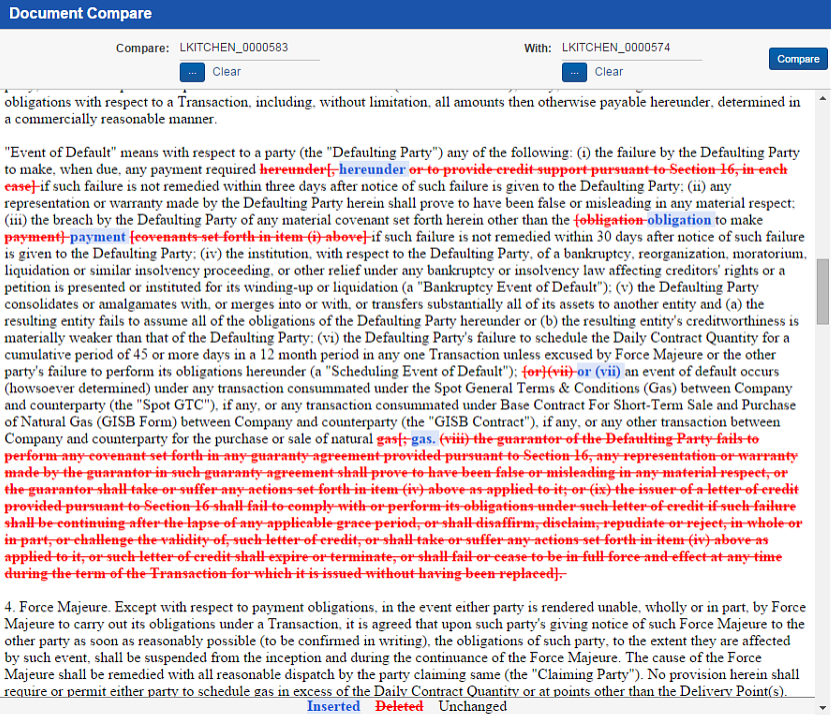Viewport: 831px width, 715px height.
Task: Open the document picker for the With field
Action: tap(574, 71)
